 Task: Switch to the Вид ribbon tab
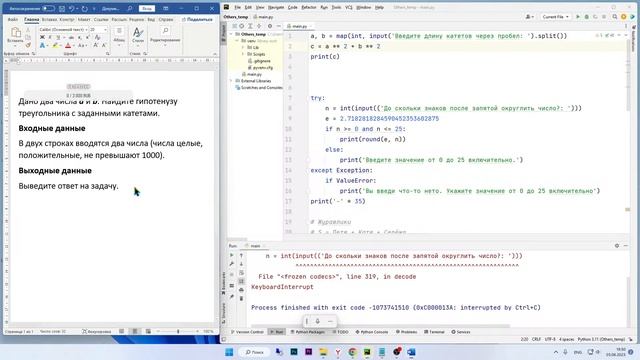(x=151, y=19)
